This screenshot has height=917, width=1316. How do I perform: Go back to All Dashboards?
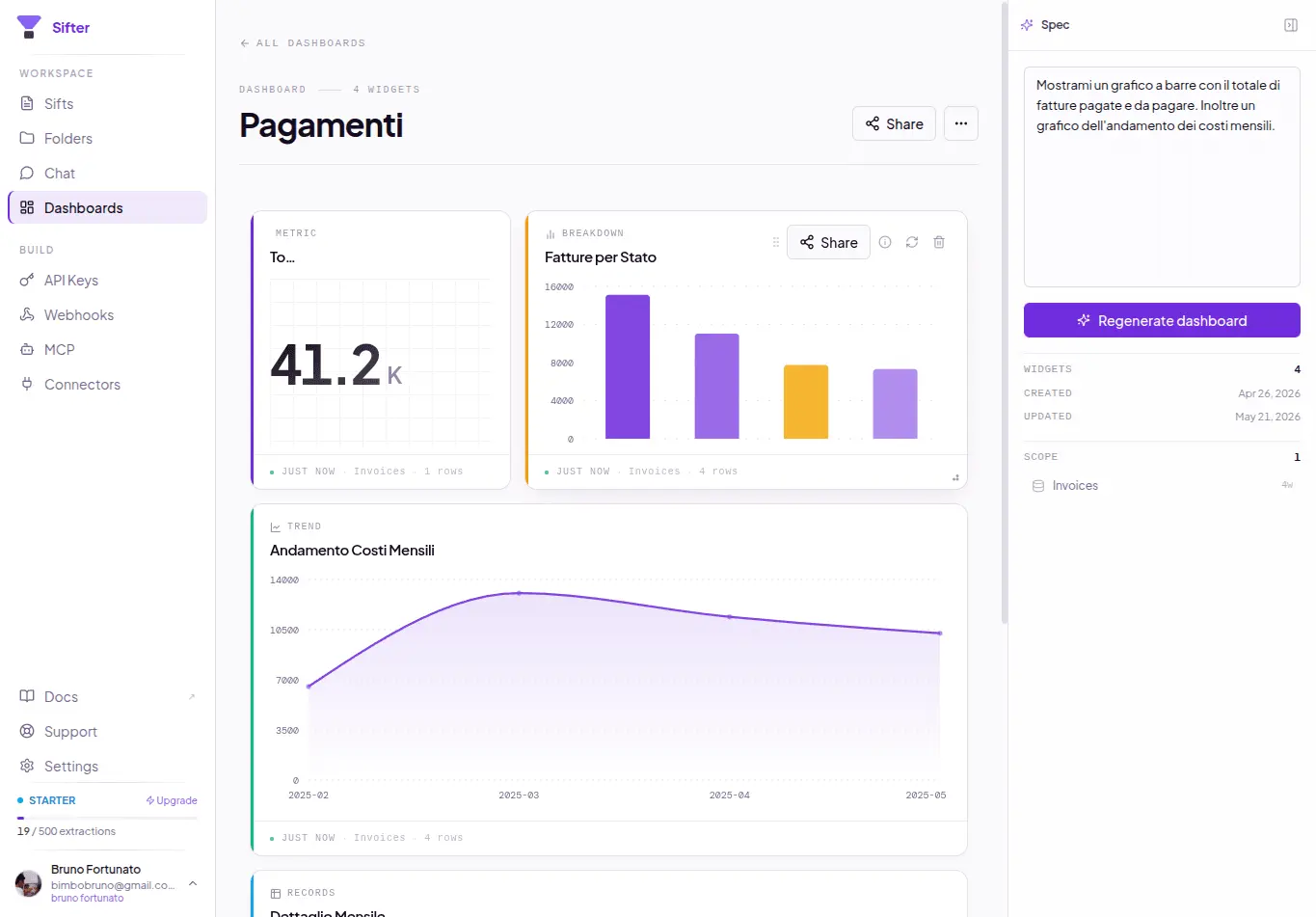click(x=303, y=43)
